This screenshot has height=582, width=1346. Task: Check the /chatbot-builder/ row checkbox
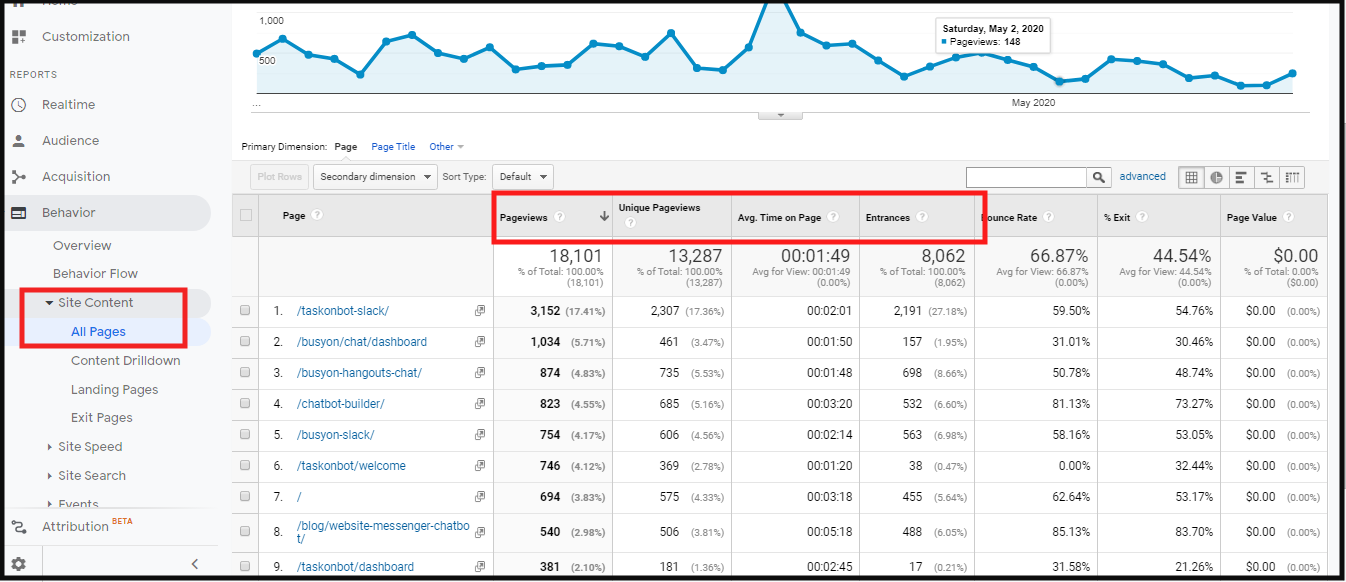click(245, 404)
